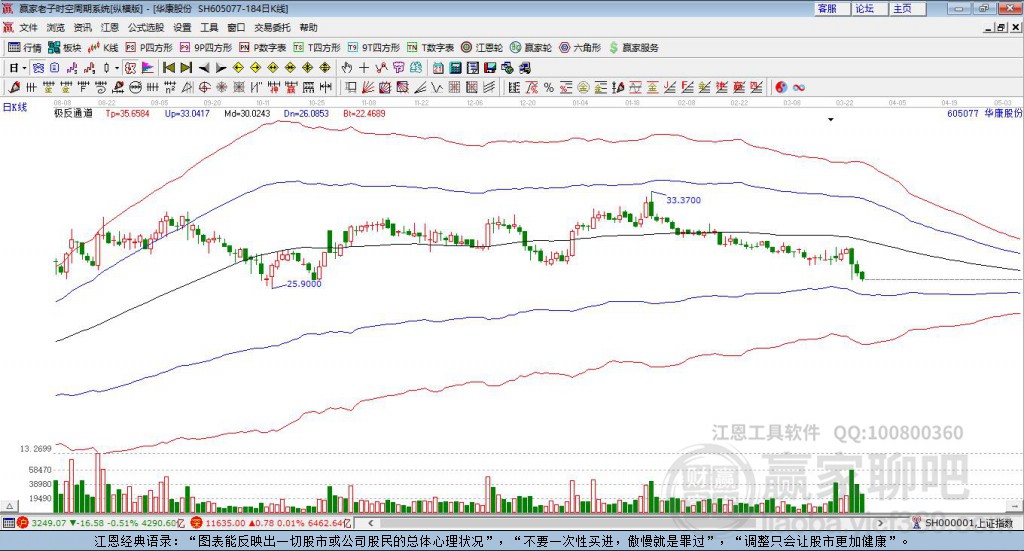Select the red target circle tool
The width and height of the screenshot is (1024, 551).
(204, 87)
